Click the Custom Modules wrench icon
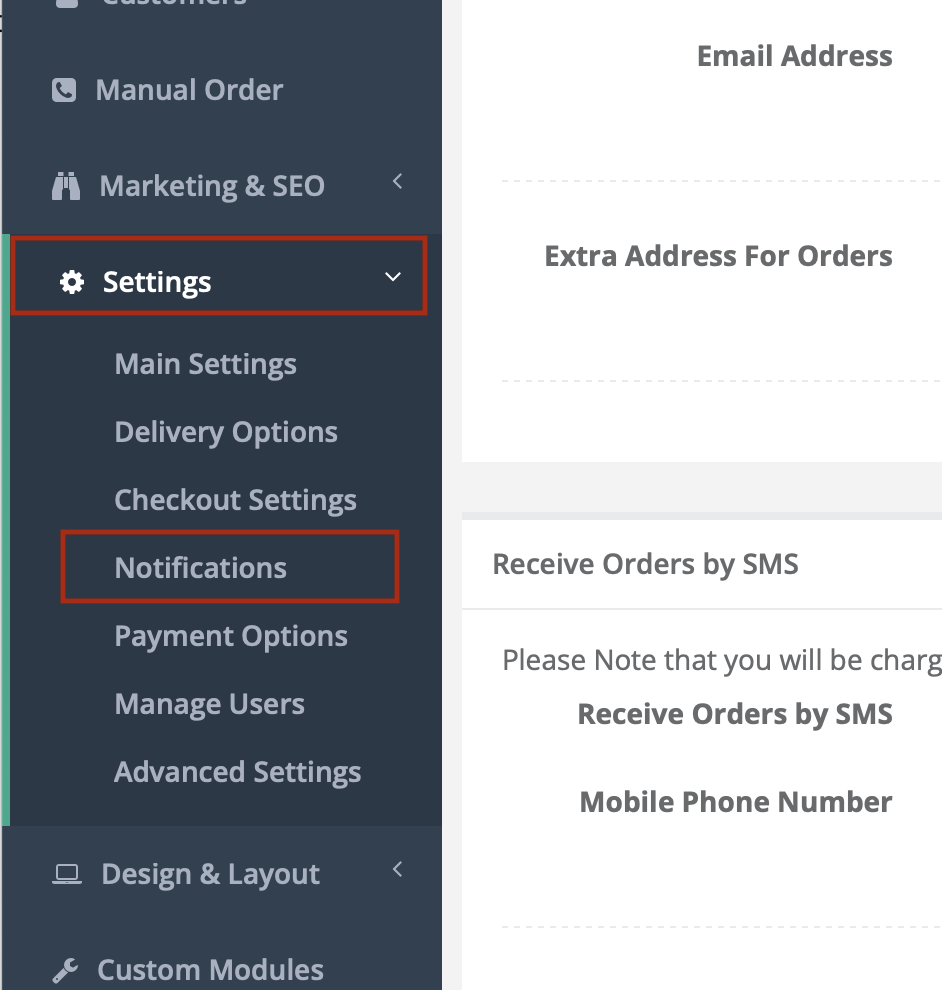942x990 pixels. coord(65,970)
